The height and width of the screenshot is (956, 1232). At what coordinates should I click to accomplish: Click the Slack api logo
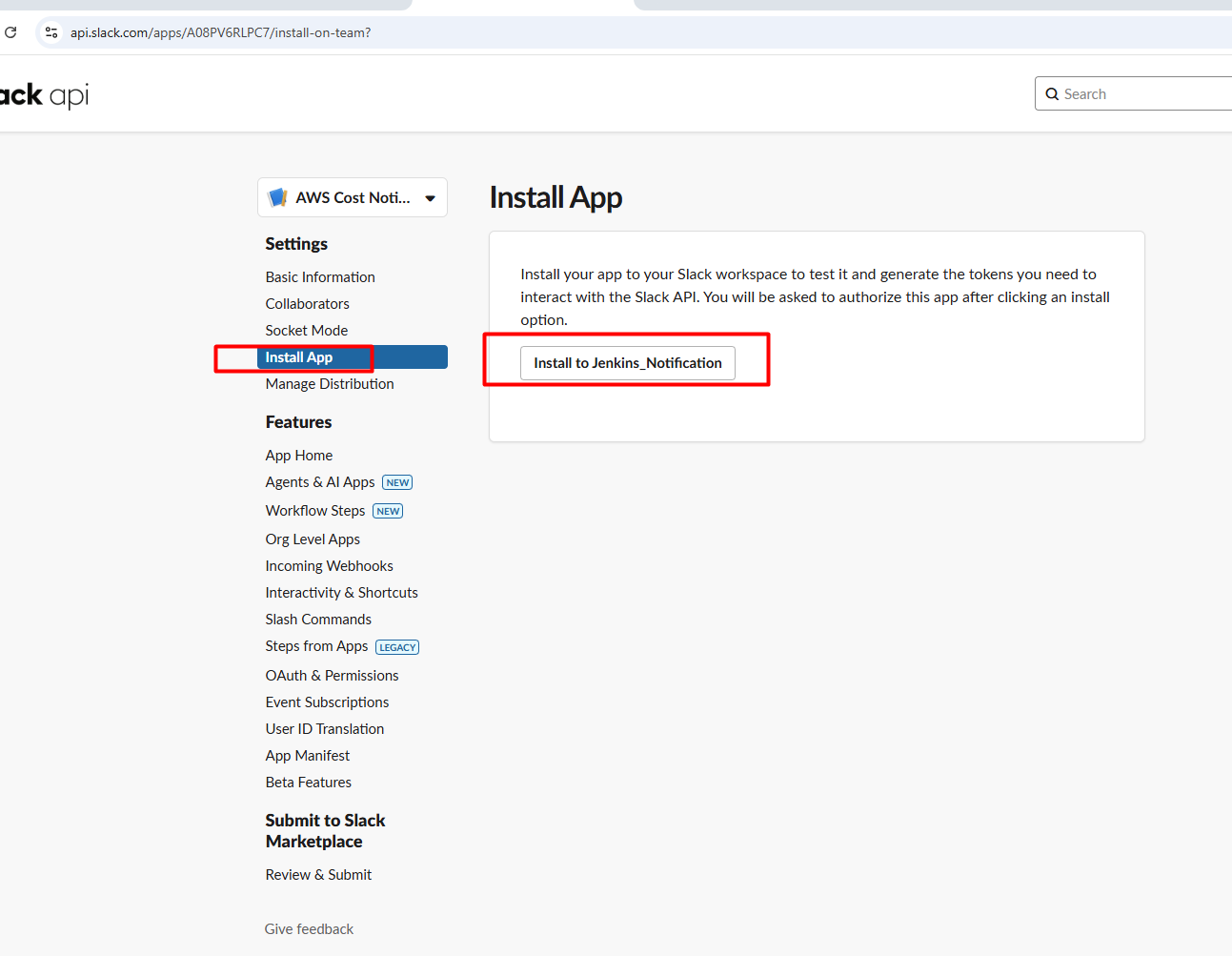pos(44,95)
